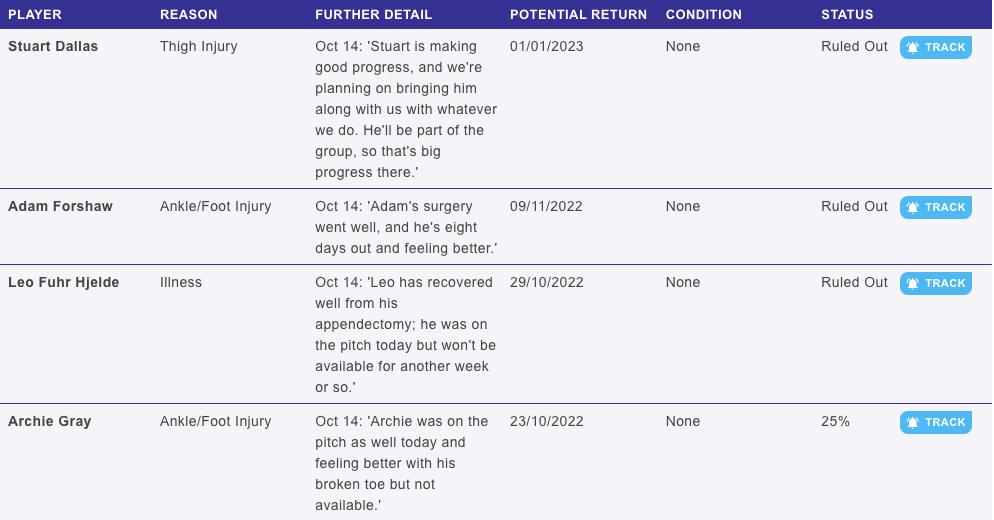This screenshot has height=520, width=994.
Task: Open Archie Gray player name
Action: 49,421
